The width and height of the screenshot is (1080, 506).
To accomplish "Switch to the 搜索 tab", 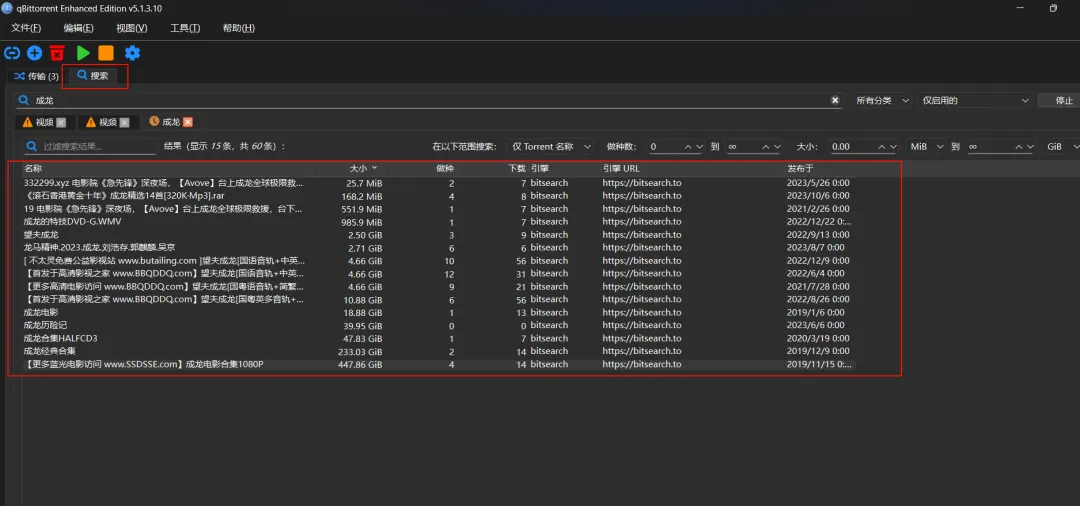I will click(x=94, y=76).
